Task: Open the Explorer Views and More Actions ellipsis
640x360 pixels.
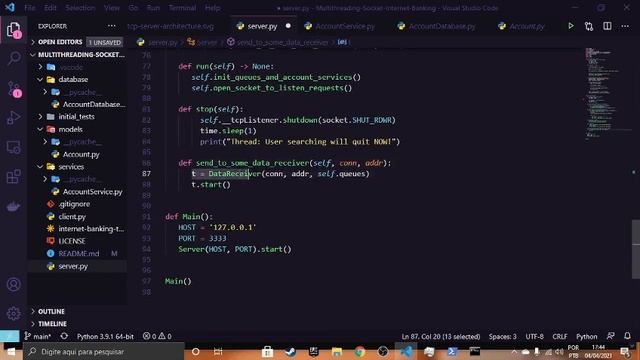Action: pyautogui.click(x=111, y=26)
